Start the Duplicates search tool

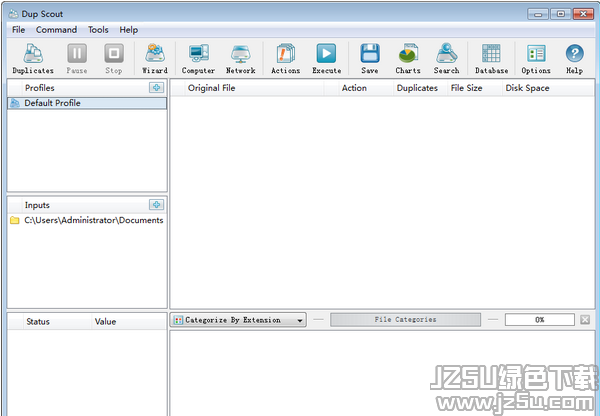[x=33, y=58]
